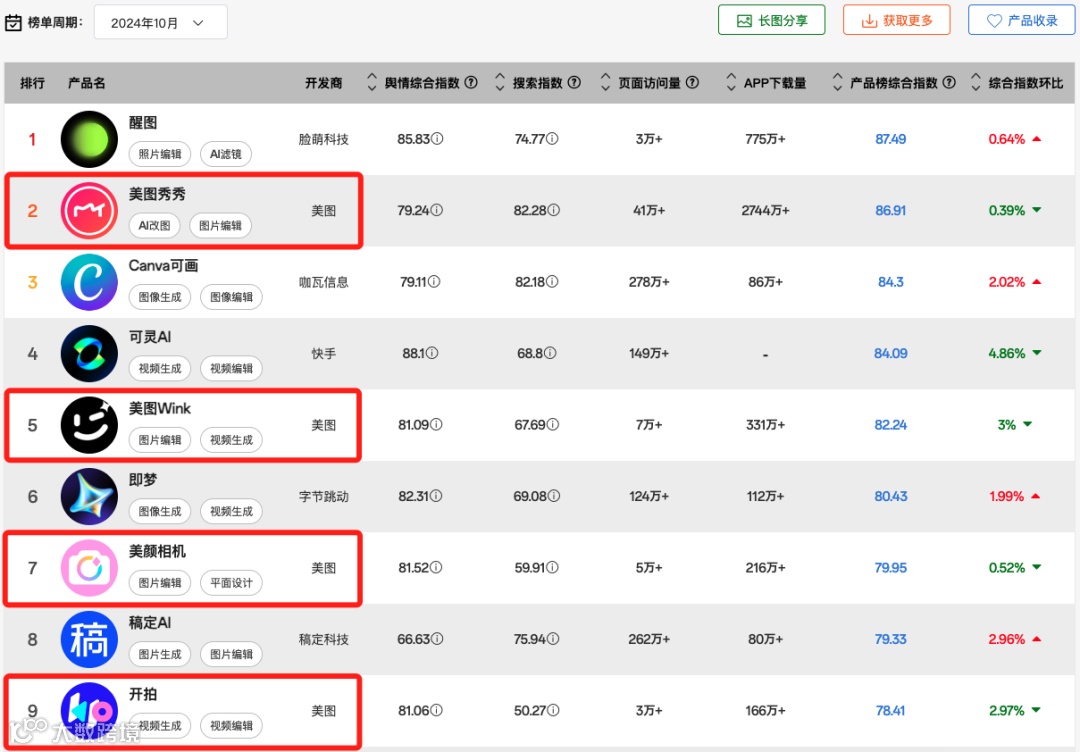Open the 美图秀秀 app icon

coord(90,211)
